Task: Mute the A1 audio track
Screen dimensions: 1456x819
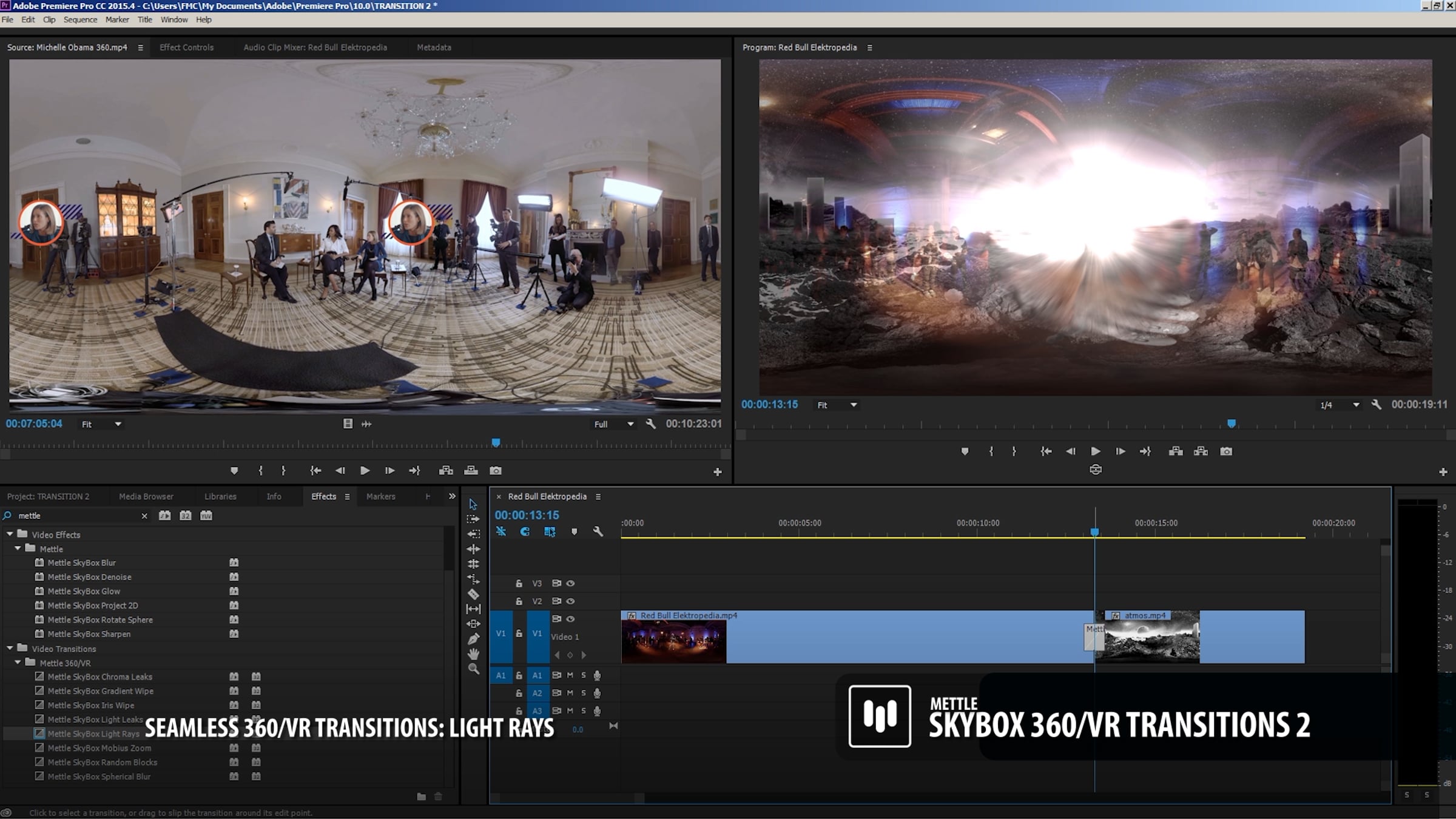Action: click(x=570, y=675)
